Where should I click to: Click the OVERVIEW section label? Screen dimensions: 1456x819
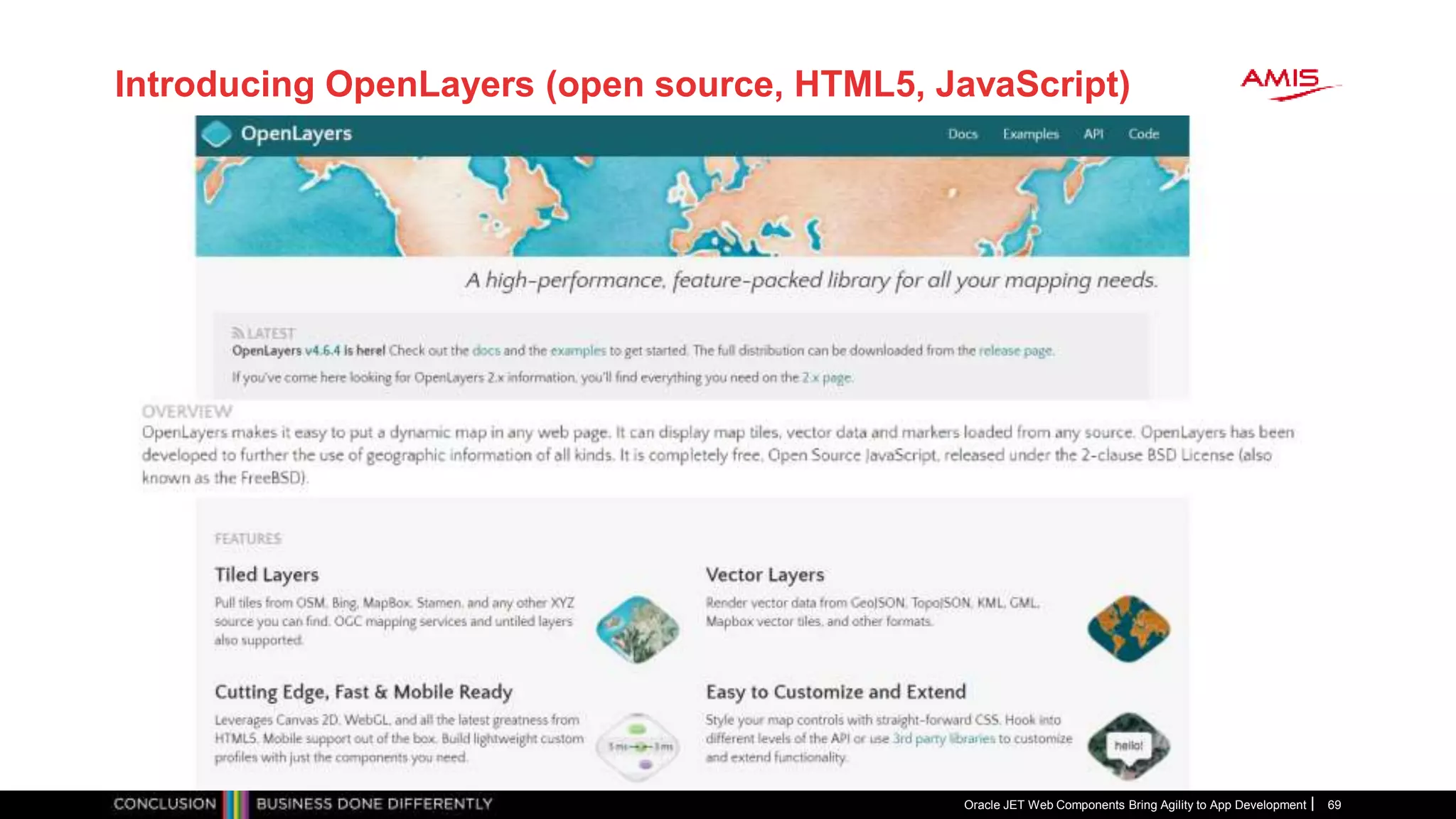click(x=187, y=412)
